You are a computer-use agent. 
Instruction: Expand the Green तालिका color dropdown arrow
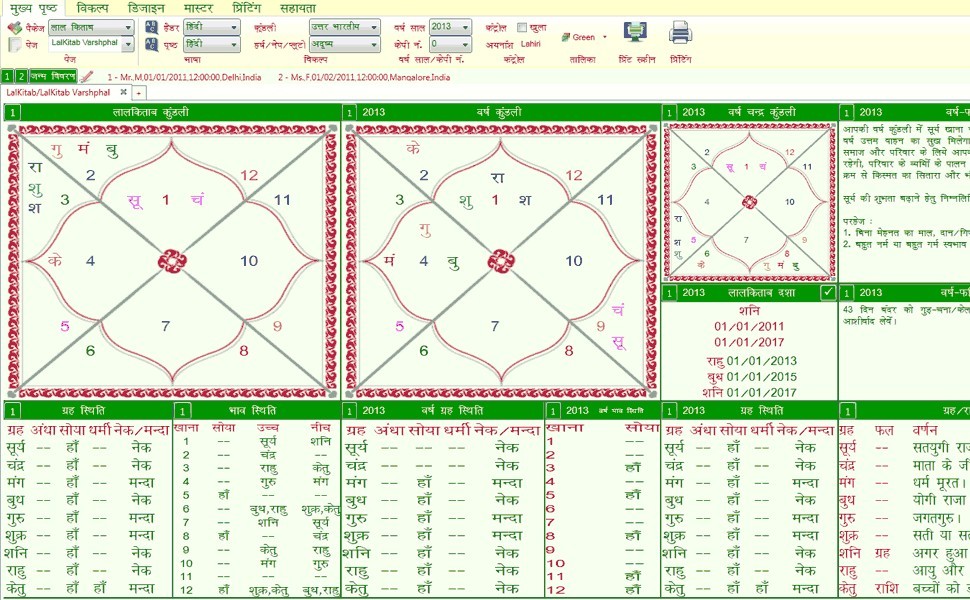tap(605, 37)
